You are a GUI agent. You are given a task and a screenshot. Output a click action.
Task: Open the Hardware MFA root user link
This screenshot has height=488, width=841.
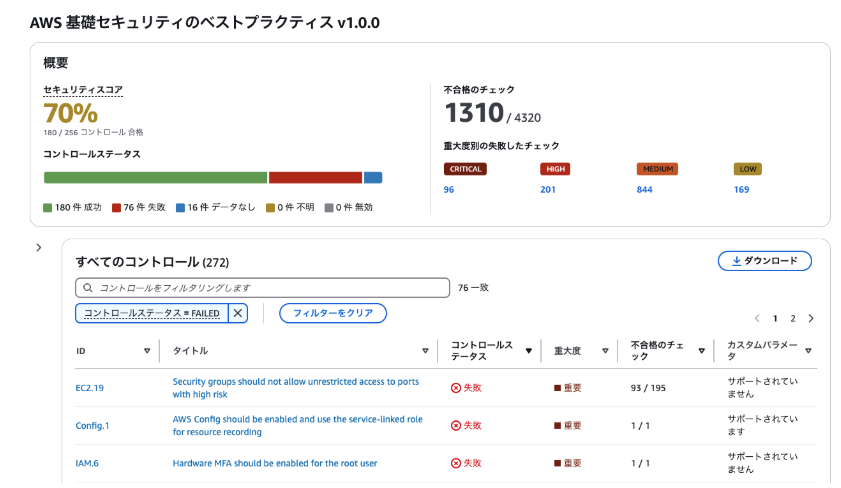(275, 463)
